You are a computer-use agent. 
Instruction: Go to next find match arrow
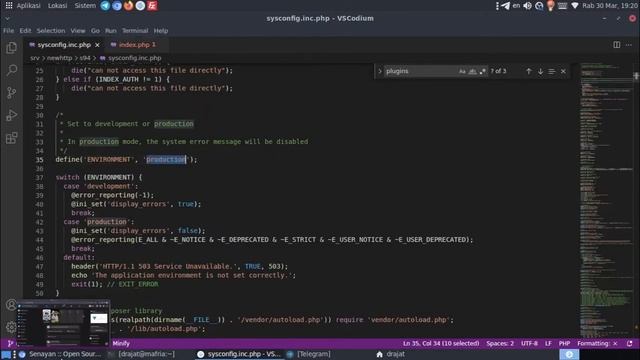point(540,71)
